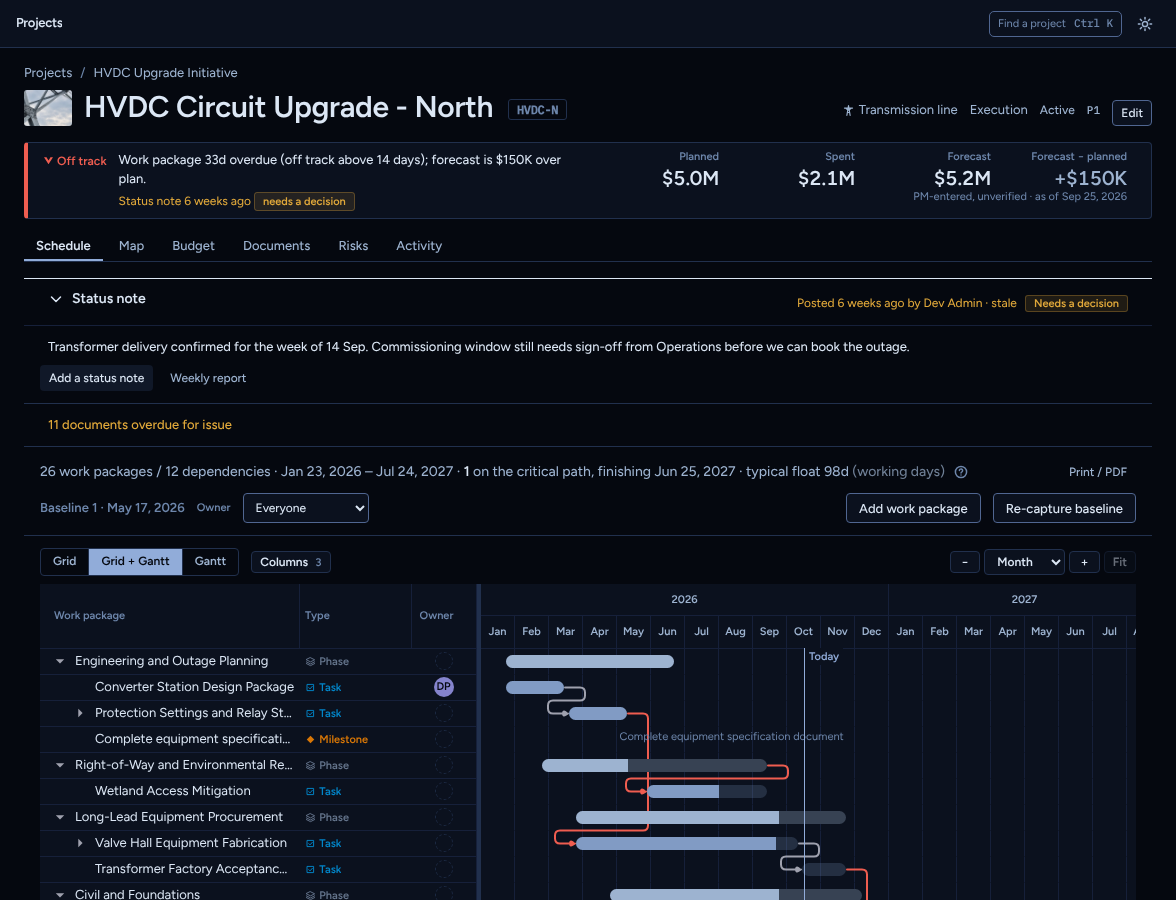Open the Owner filter dropdown
1176x900 pixels.
point(306,508)
